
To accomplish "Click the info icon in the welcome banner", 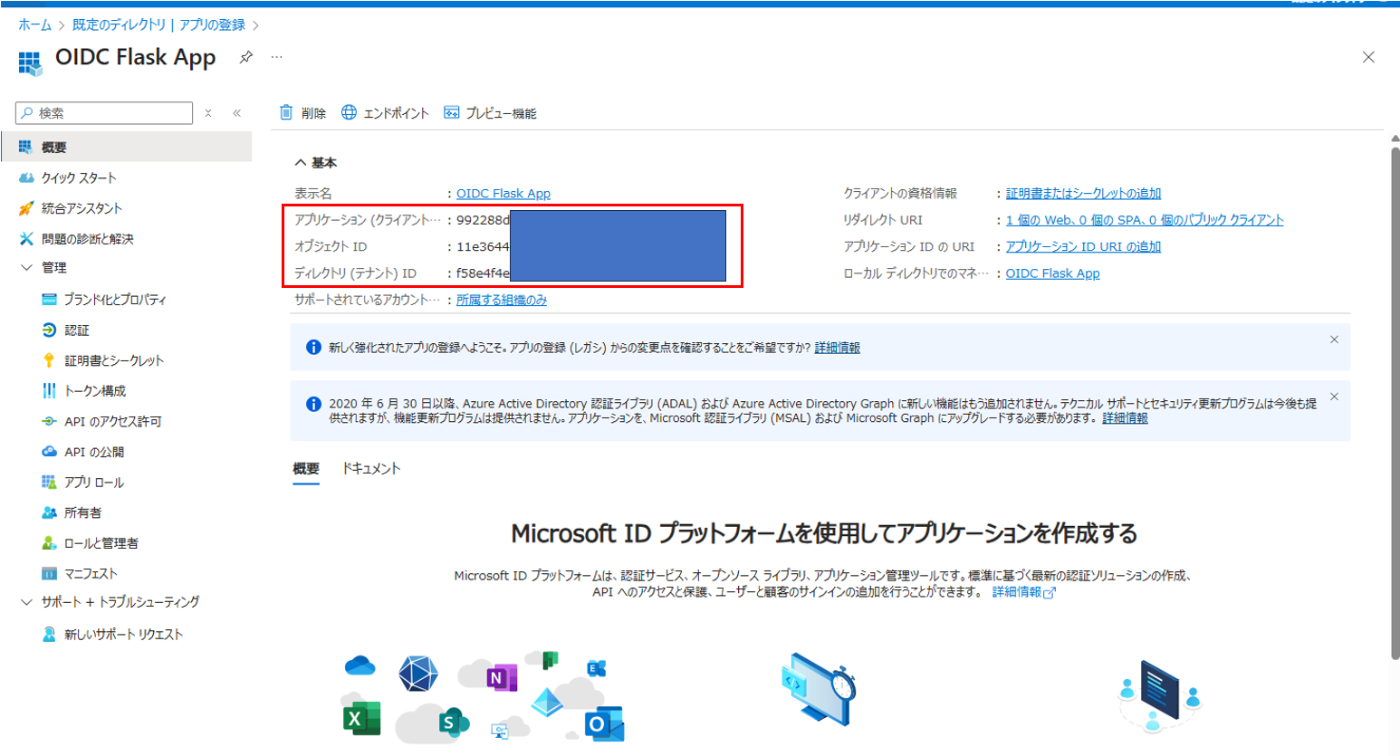I will tap(312, 348).
